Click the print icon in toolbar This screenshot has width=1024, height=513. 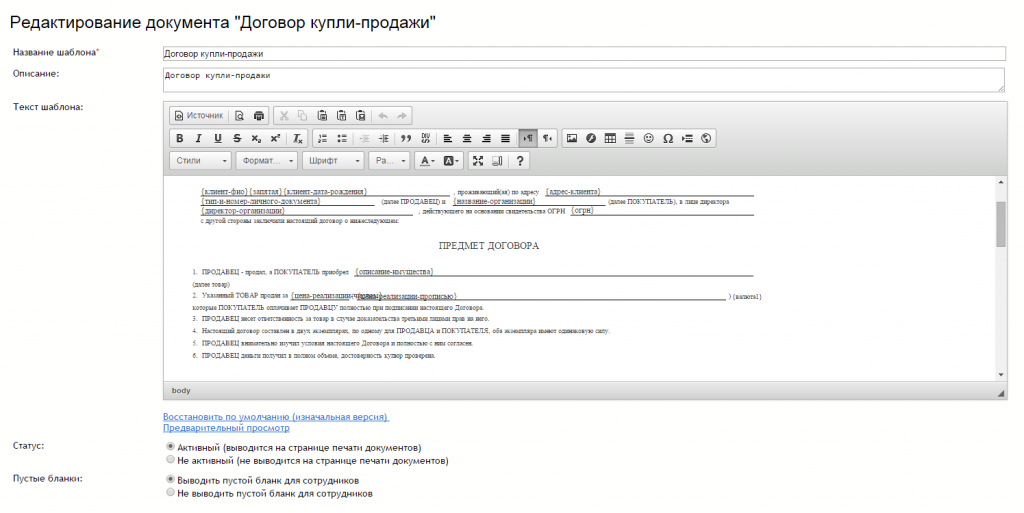point(259,115)
